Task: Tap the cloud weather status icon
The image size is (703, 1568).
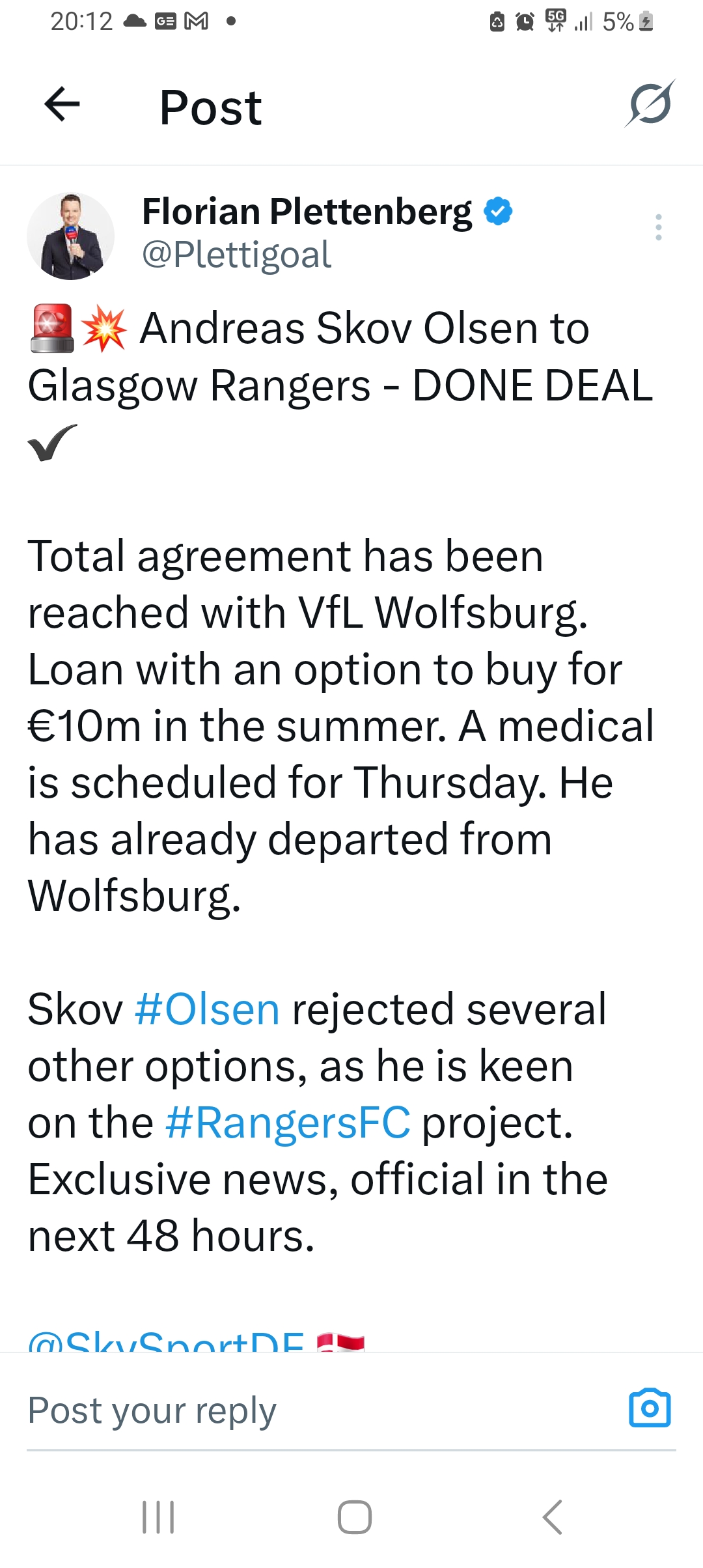Action: (x=135, y=21)
